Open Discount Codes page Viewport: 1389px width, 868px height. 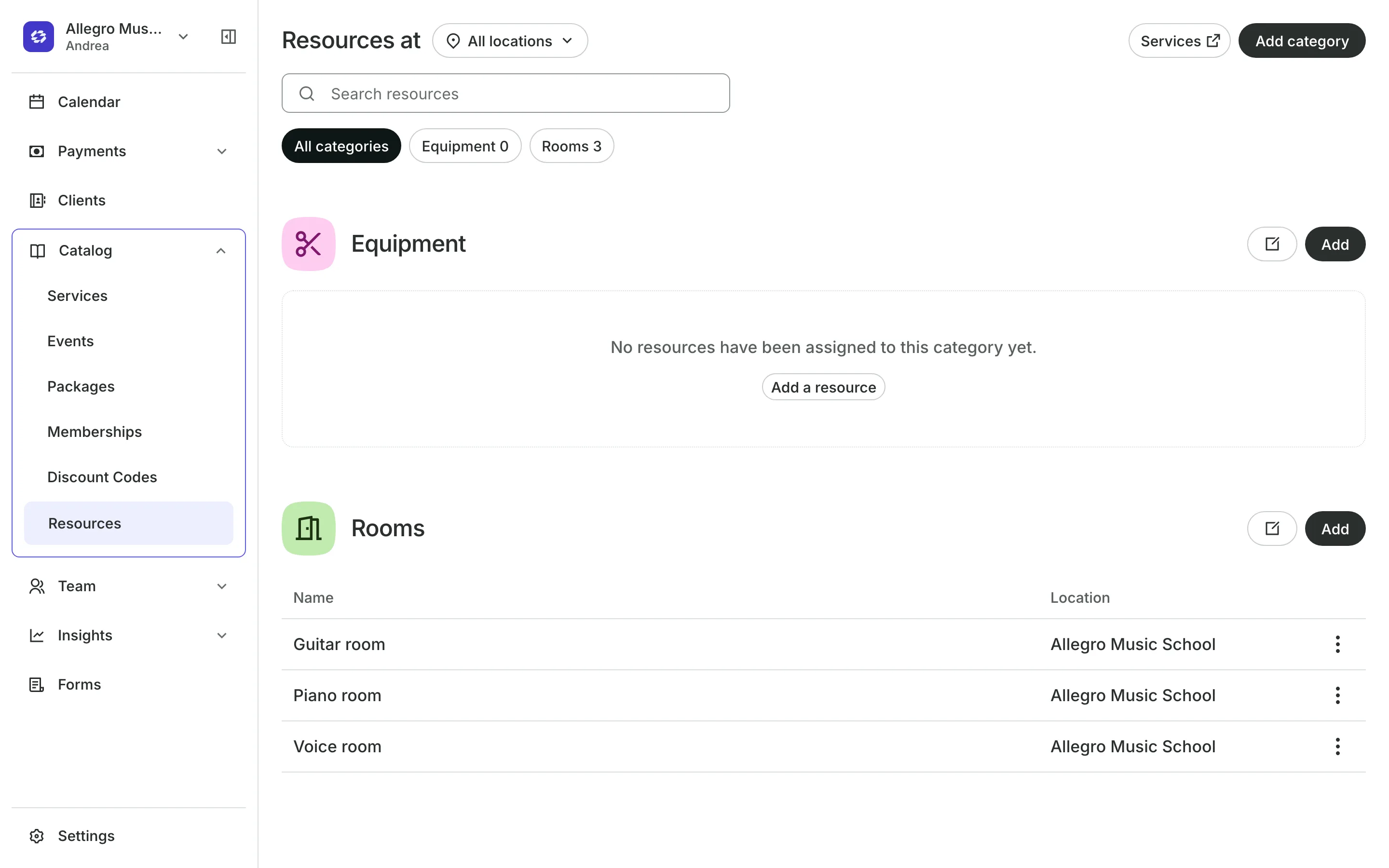click(x=102, y=477)
